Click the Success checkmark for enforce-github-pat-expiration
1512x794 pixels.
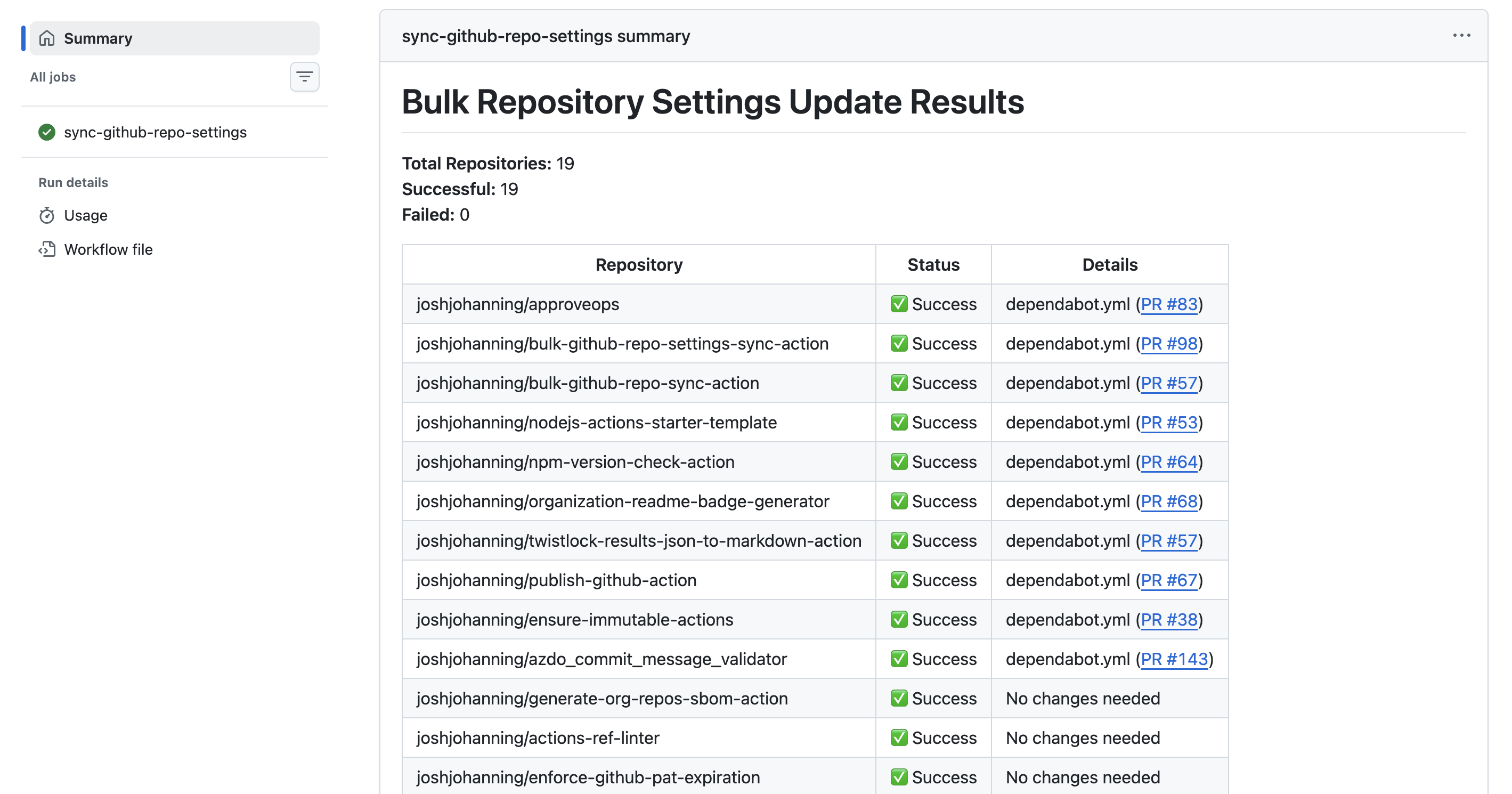coord(900,776)
